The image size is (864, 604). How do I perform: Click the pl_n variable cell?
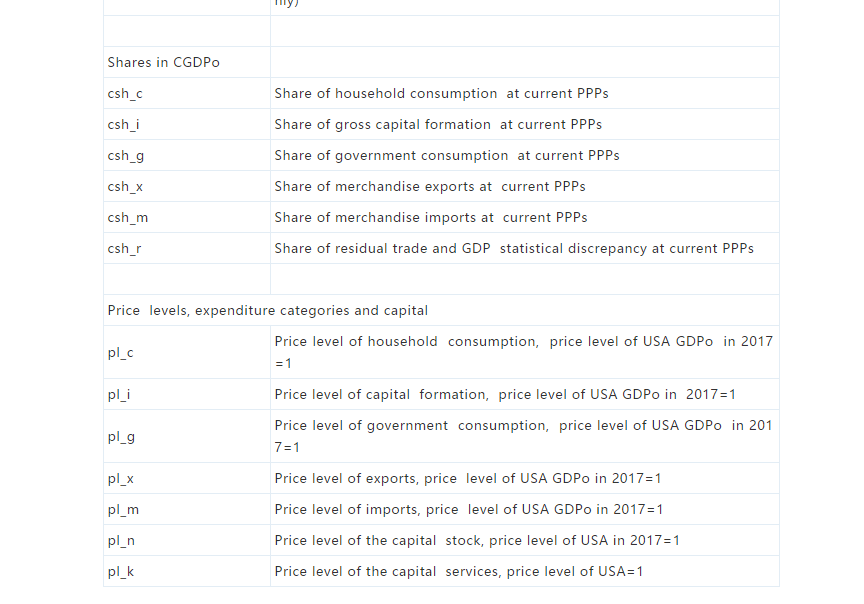[x=122, y=540]
